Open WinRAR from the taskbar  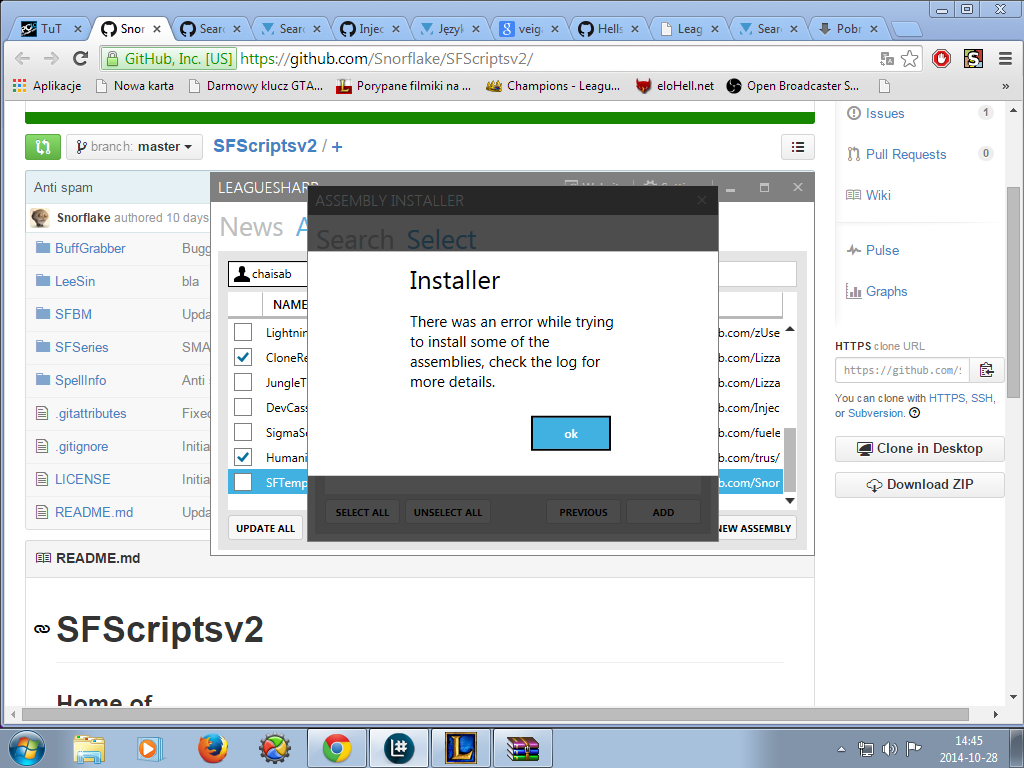coord(522,748)
